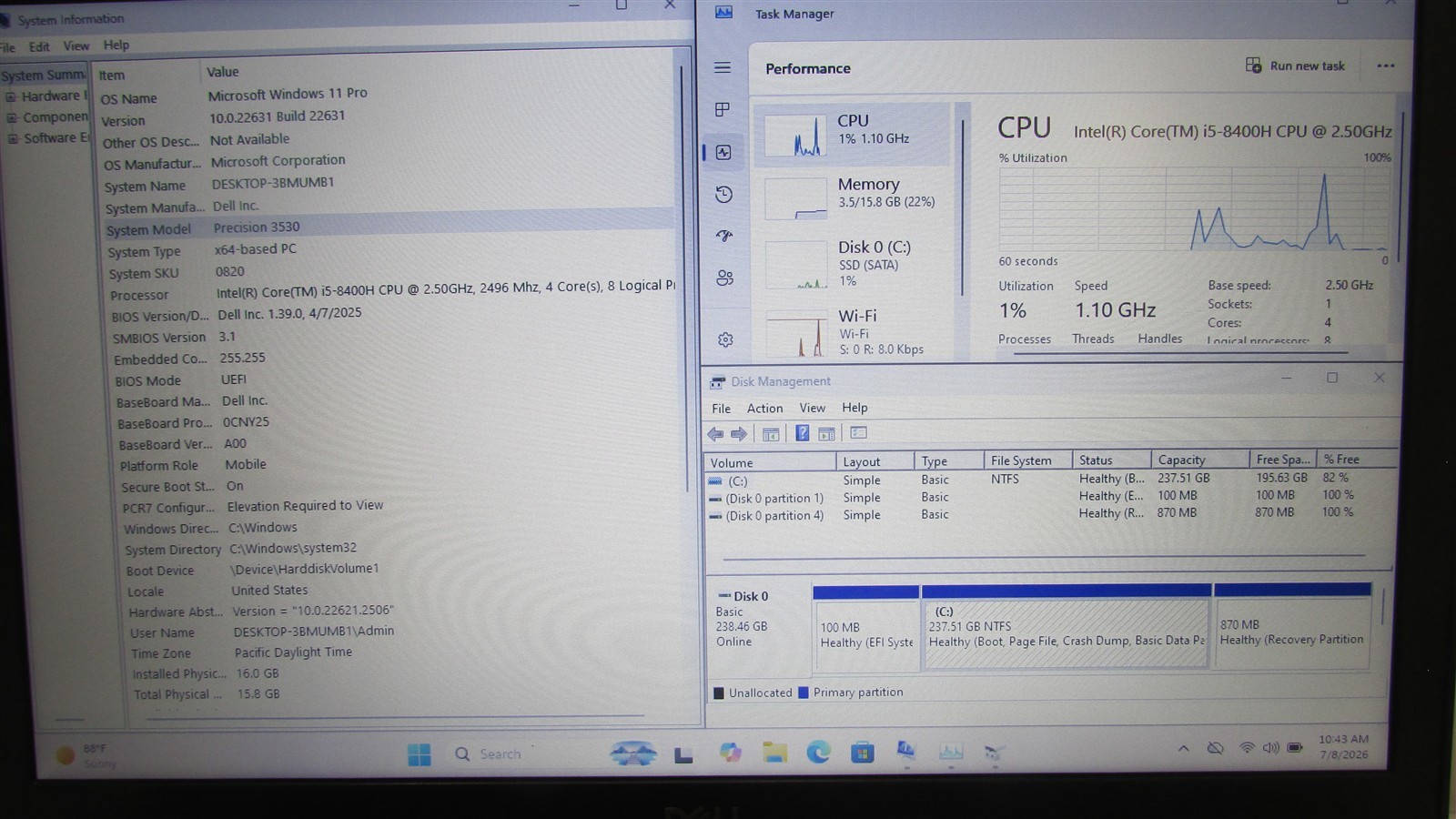Open Task Manager settings gear icon

[x=725, y=339]
